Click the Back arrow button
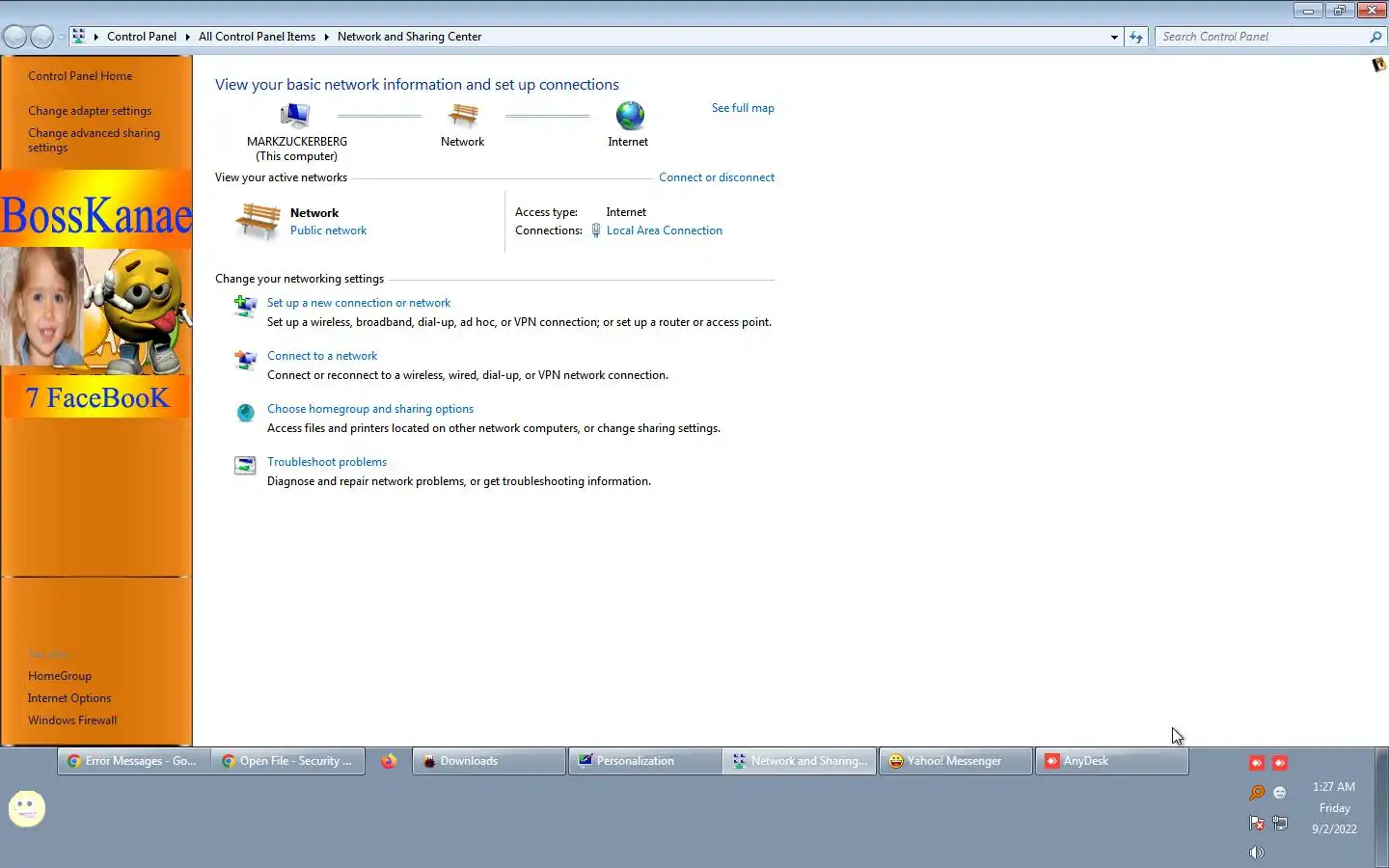1389x868 pixels. click(14, 37)
